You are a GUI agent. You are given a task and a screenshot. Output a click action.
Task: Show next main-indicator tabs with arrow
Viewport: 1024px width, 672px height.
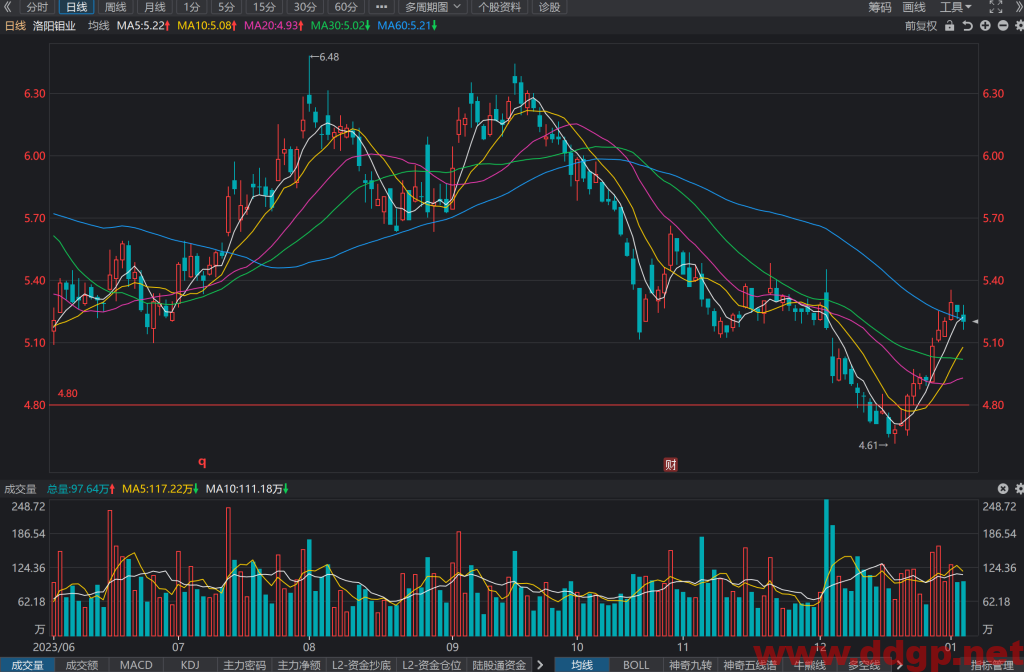pyautogui.click(x=899, y=665)
